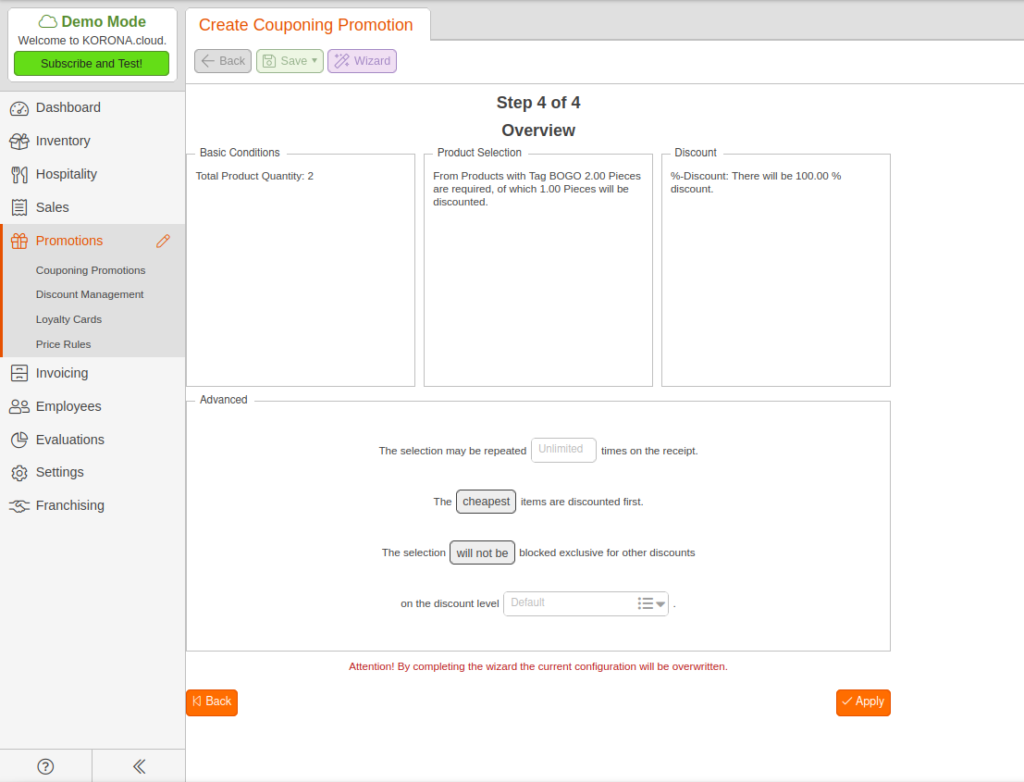Screen dimensions: 1024x782
Task: Click the Sales receipt icon
Action: tap(19, 208)
